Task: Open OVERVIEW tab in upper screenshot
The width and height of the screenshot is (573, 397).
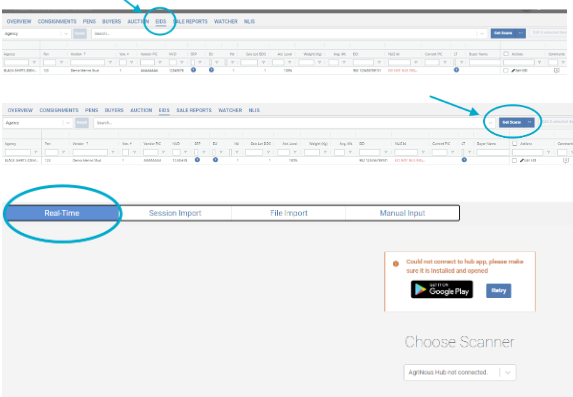Action: pos(19,22)
